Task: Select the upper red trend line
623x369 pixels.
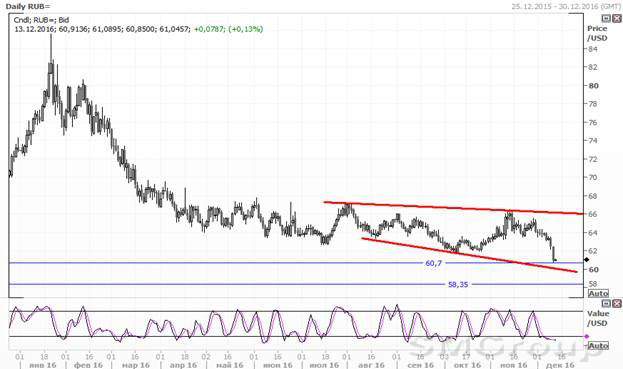Action: click(453, 208)
